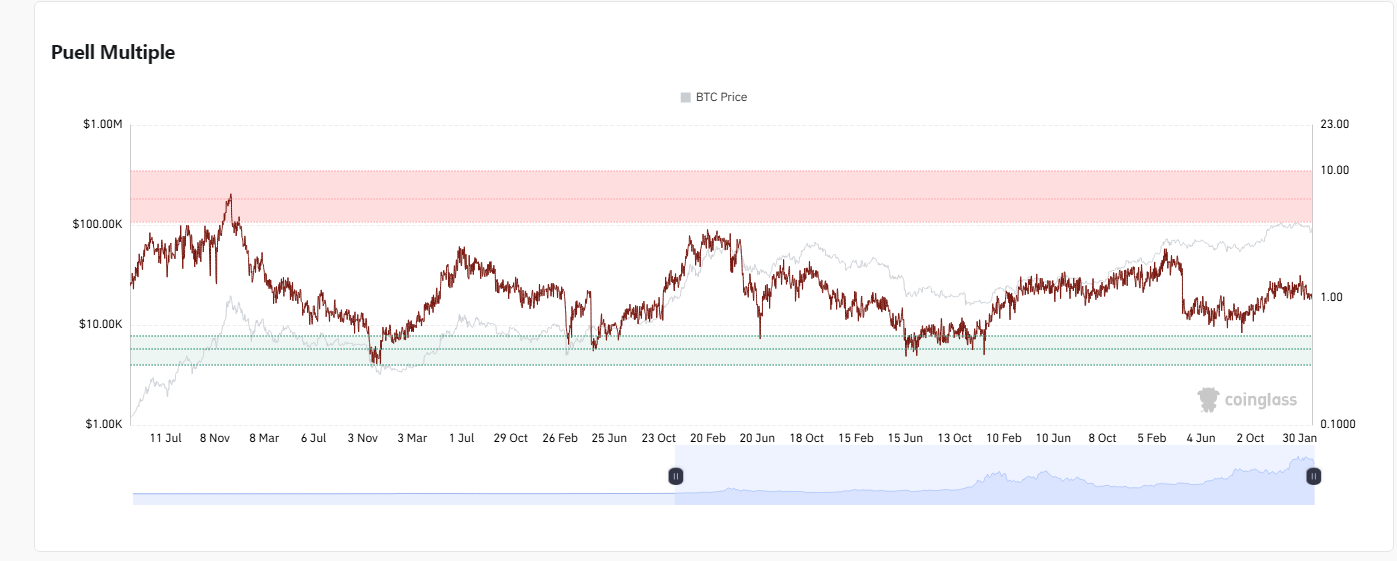Click the 30 Jan x-axis date label
Screen dimensions: 1397x561
[x=1300, y=438]
